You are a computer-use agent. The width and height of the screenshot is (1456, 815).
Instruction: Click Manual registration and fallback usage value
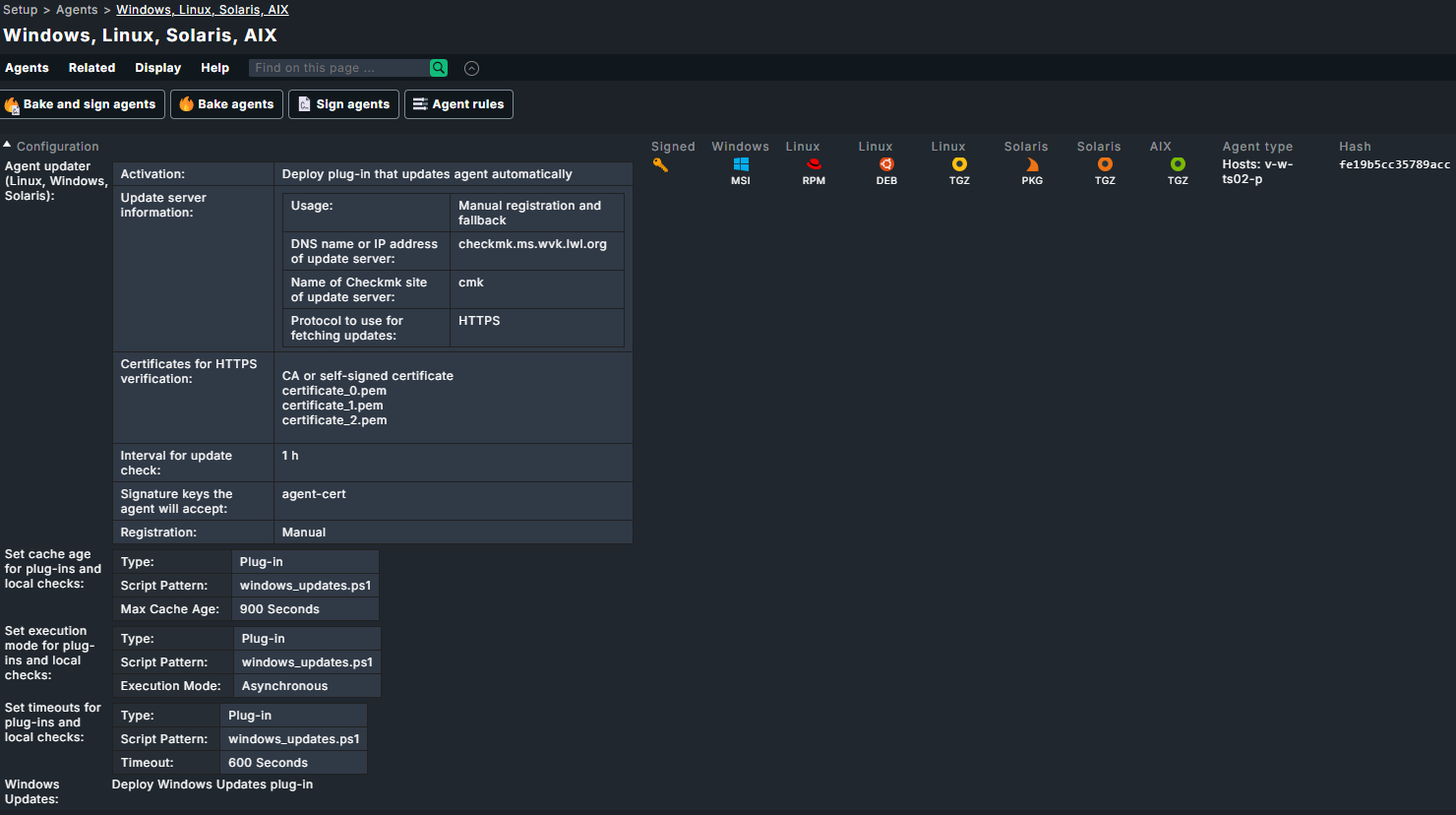[529, 213]
